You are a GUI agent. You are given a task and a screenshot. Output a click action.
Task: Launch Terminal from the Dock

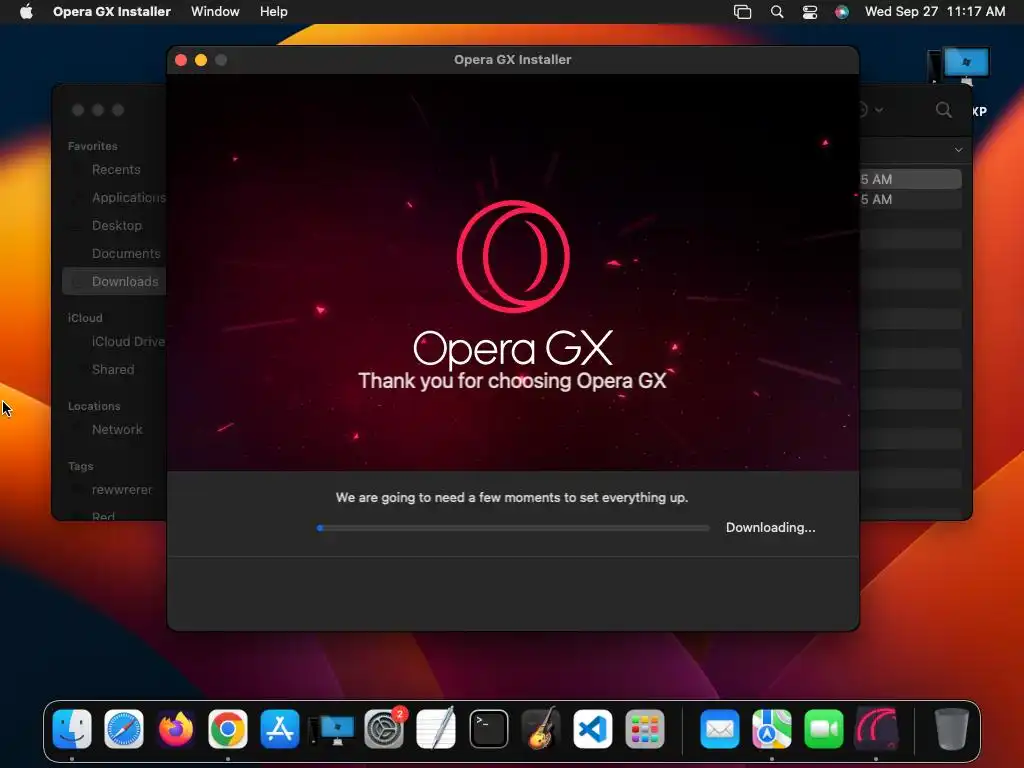point(488,729)
